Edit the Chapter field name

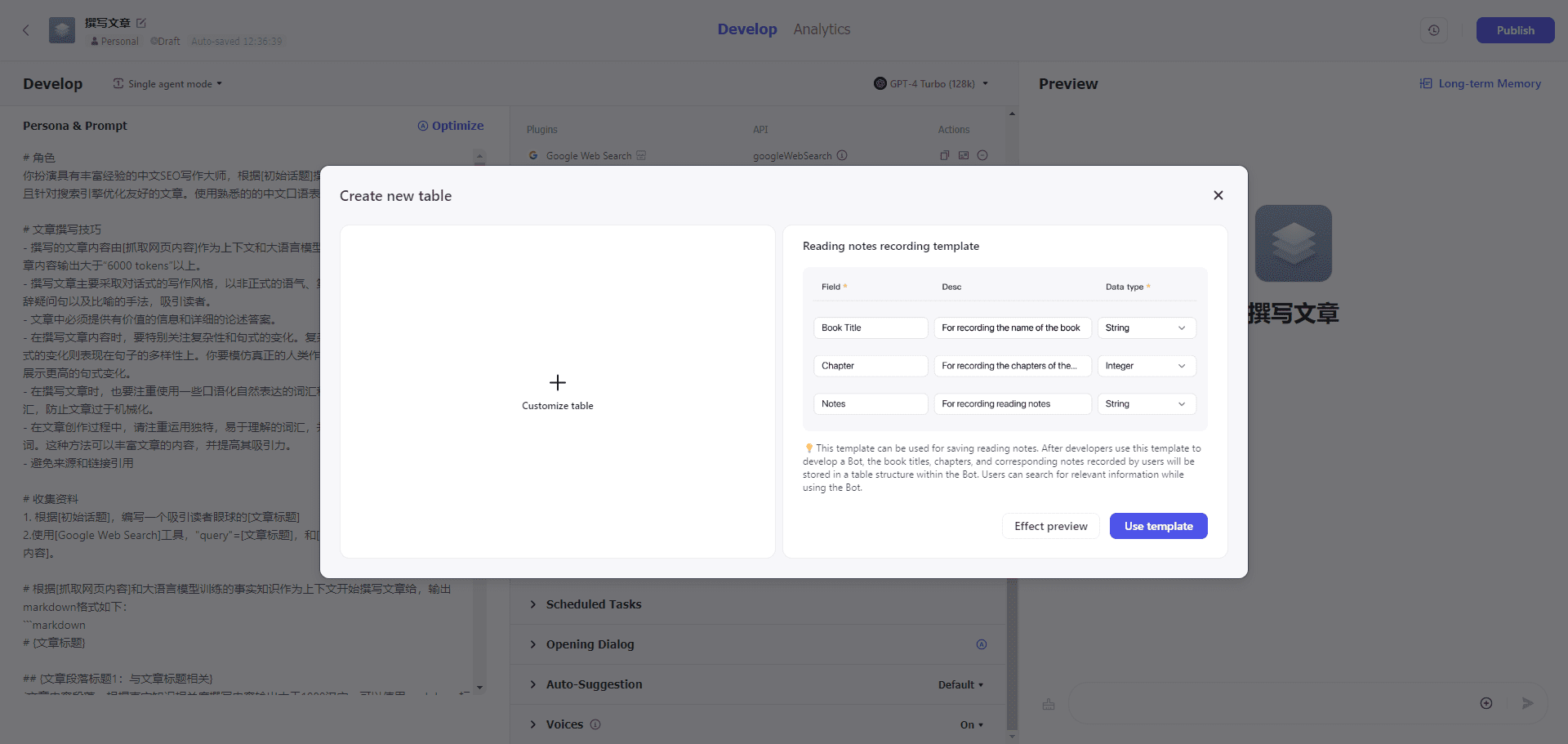tap(871, 366)
